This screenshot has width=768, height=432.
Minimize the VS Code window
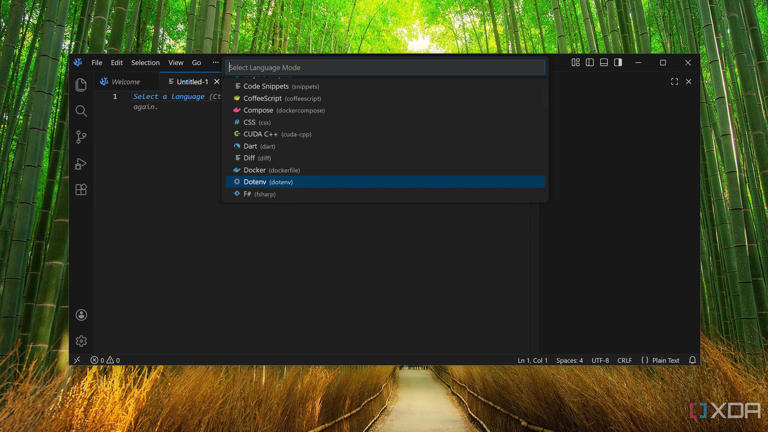tap(638, 62)
